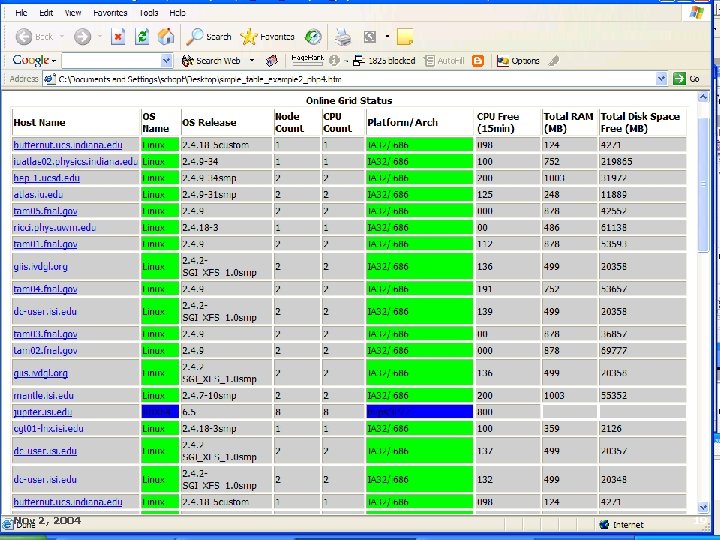Click the 'Online Grid Status' table title
The image size is (720, 540).
(349, 101)
